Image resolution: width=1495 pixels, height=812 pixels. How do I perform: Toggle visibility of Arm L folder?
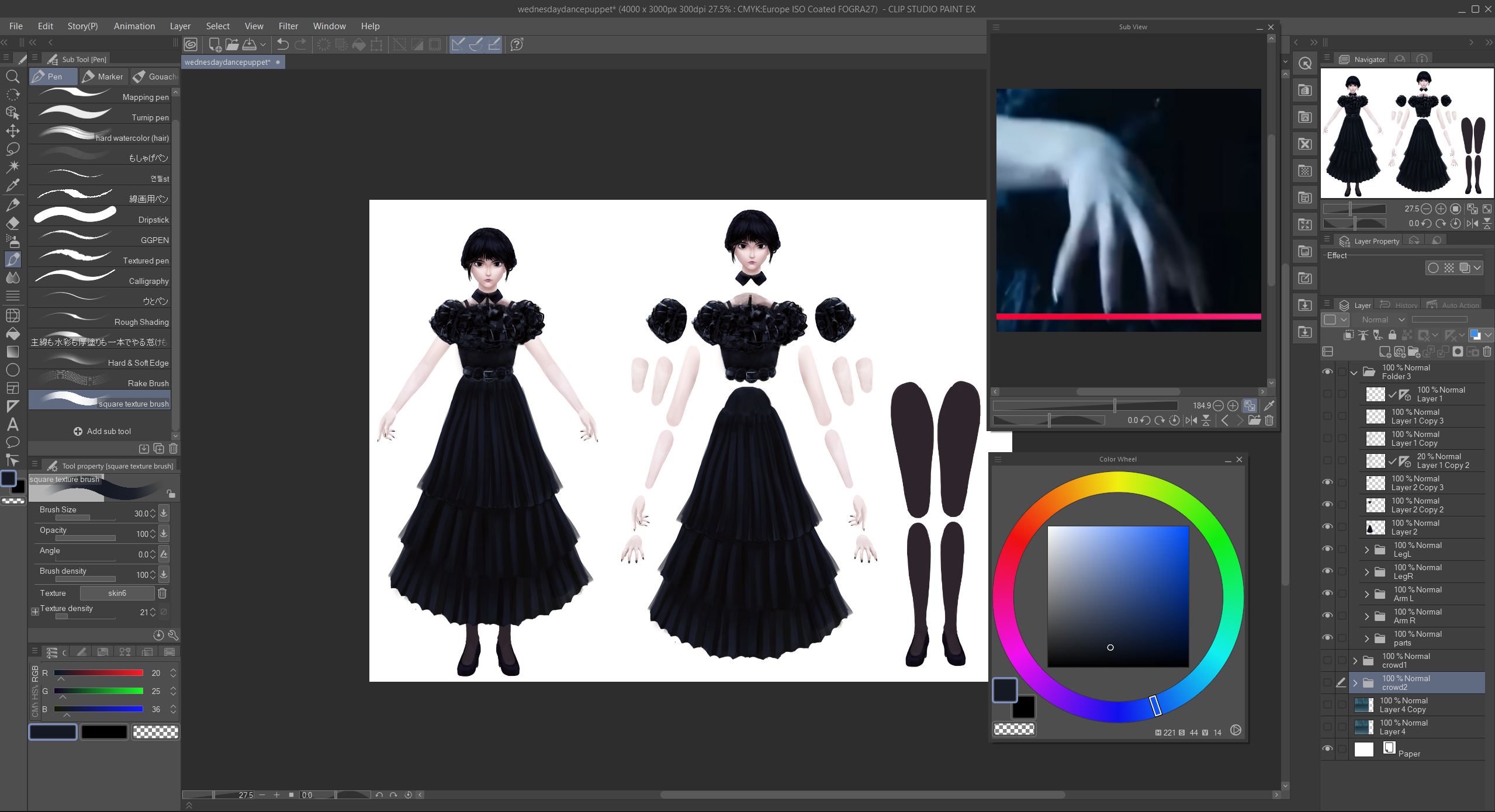click(x=1327, y=594)
